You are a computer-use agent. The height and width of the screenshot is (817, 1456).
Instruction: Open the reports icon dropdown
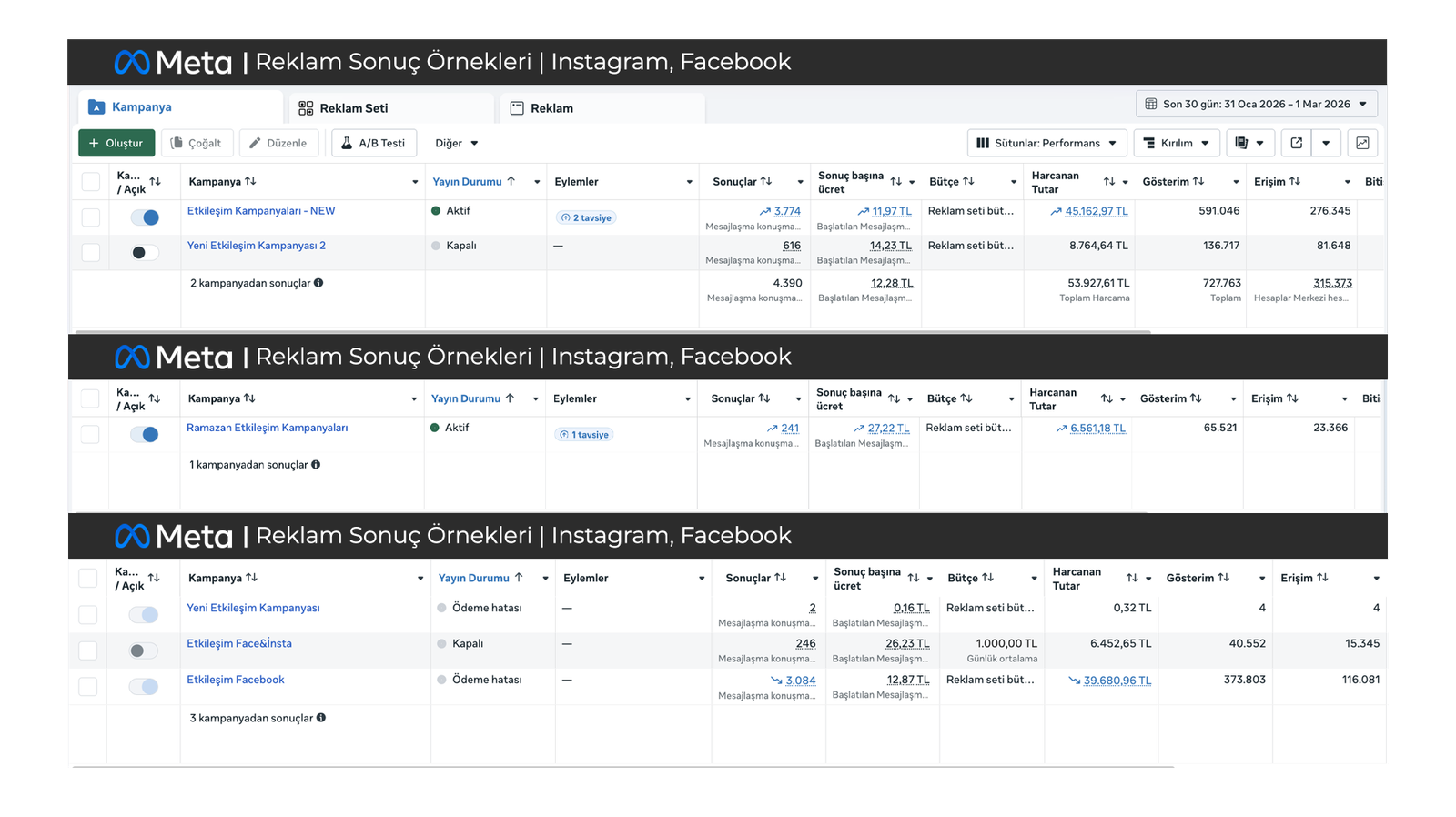(x=1249, y=143)
